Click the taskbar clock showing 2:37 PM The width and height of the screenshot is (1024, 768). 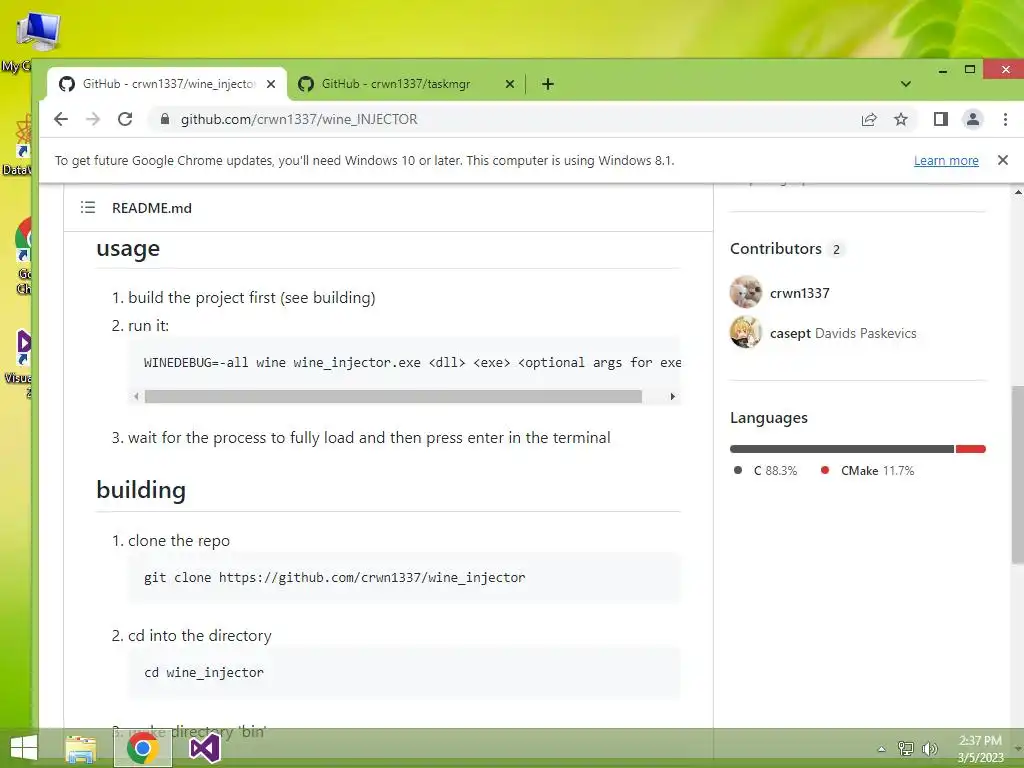980,749
